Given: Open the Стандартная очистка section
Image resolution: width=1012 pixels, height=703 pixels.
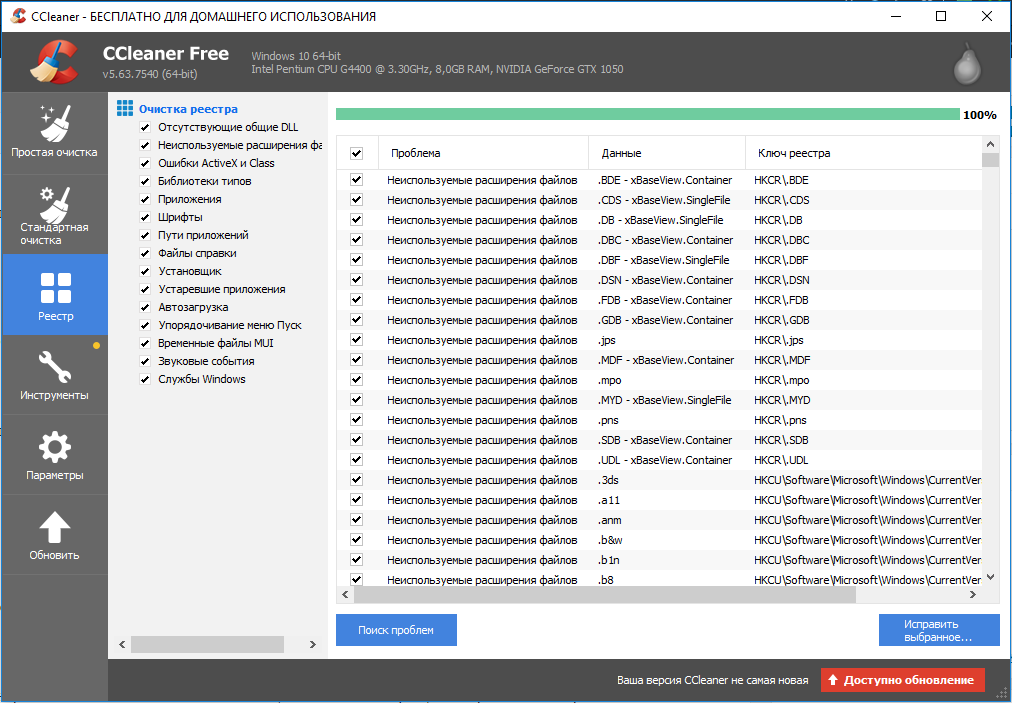Looking at the screenshot, I should point(54,214).
